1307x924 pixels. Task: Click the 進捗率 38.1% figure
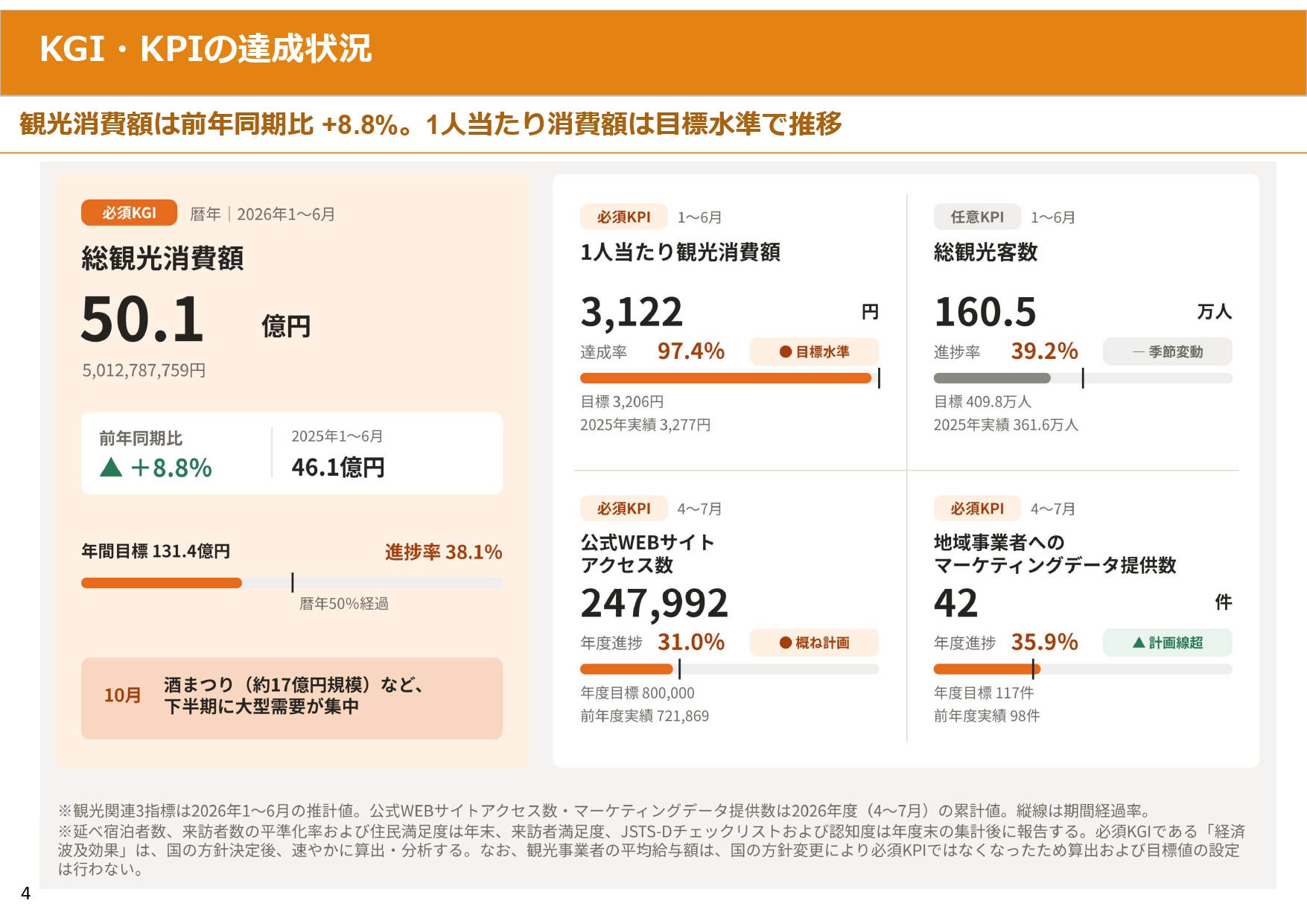point(444,552)
